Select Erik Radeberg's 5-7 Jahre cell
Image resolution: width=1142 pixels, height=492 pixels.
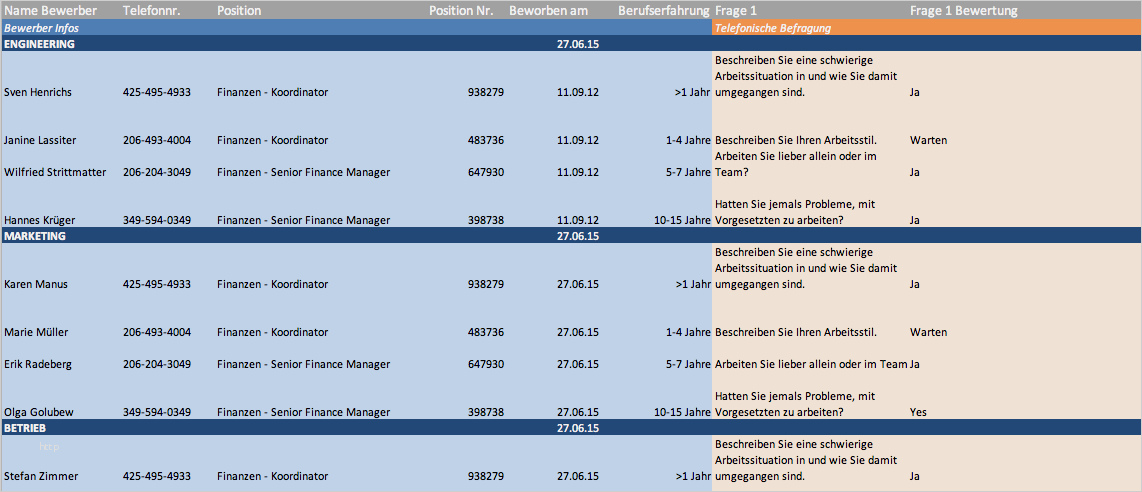click(x=688, y=364)
